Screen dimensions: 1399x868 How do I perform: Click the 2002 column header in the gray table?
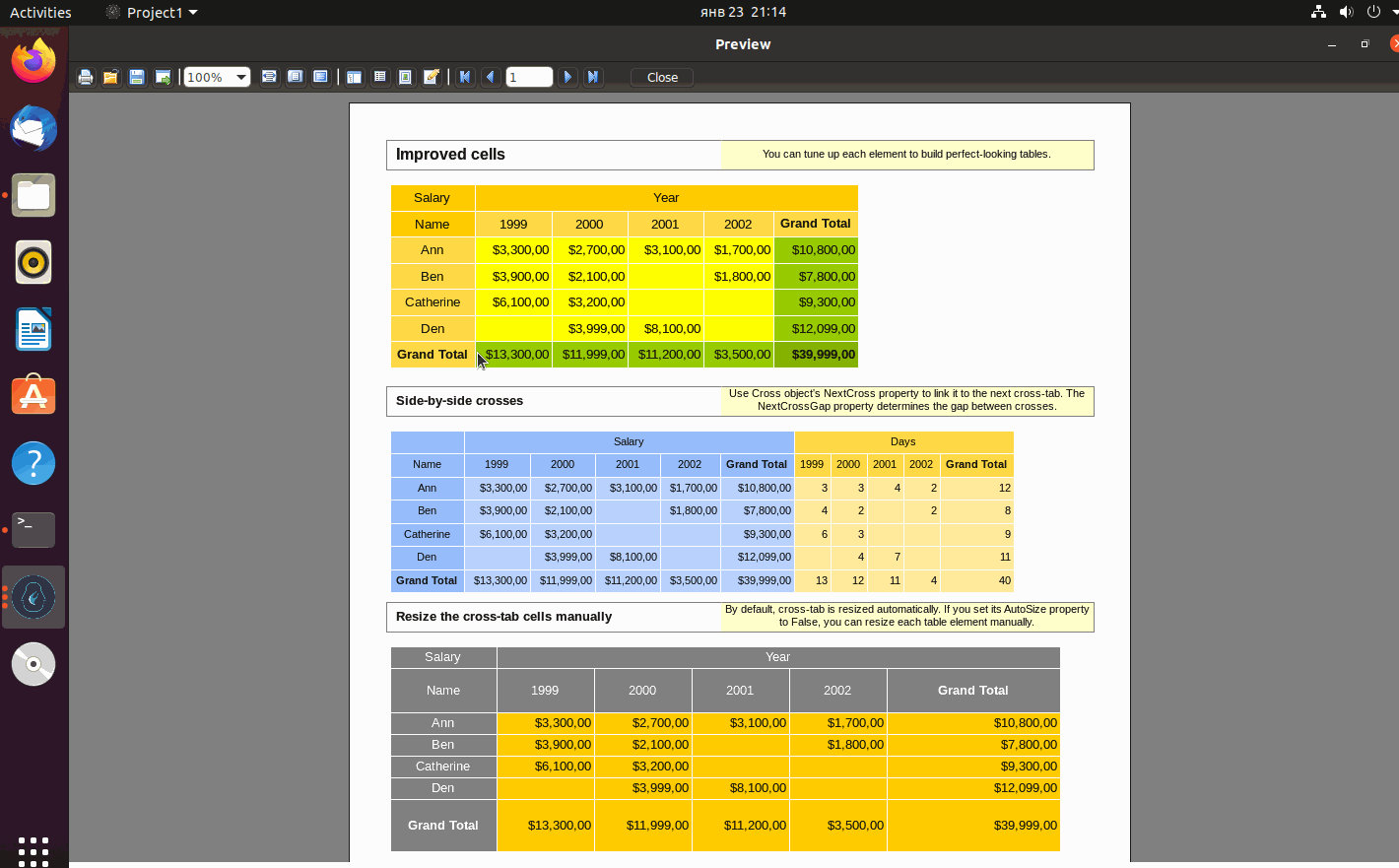[837, 691]
